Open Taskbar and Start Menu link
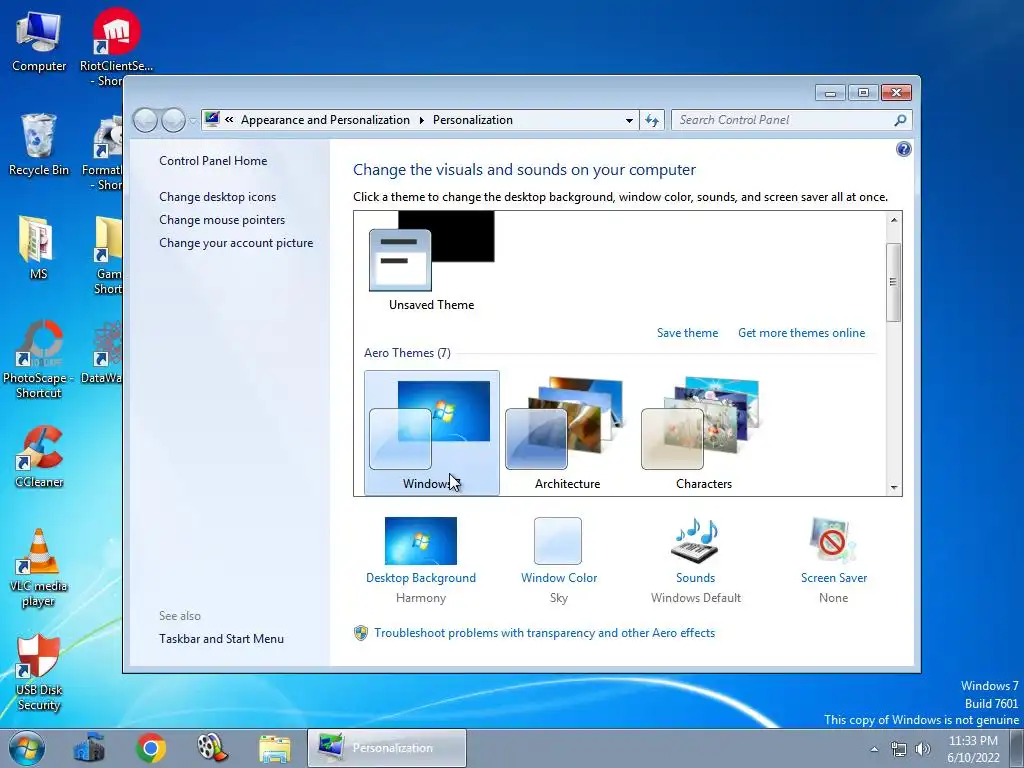Image resolution: width=1024 pixels, height=768 pixels. click(221, 639)
